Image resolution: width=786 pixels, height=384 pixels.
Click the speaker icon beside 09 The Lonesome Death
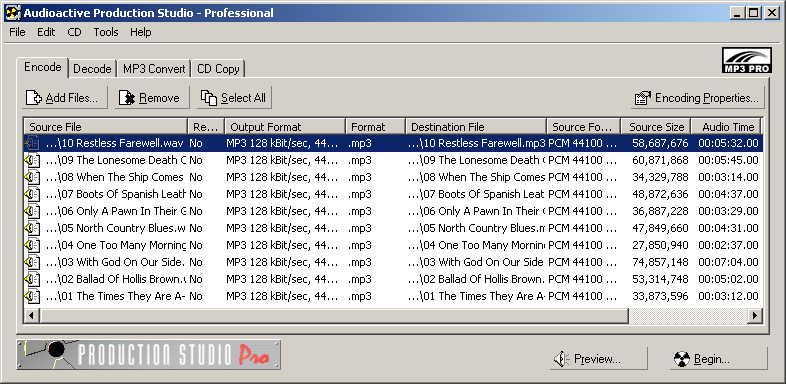pos(32,160)
